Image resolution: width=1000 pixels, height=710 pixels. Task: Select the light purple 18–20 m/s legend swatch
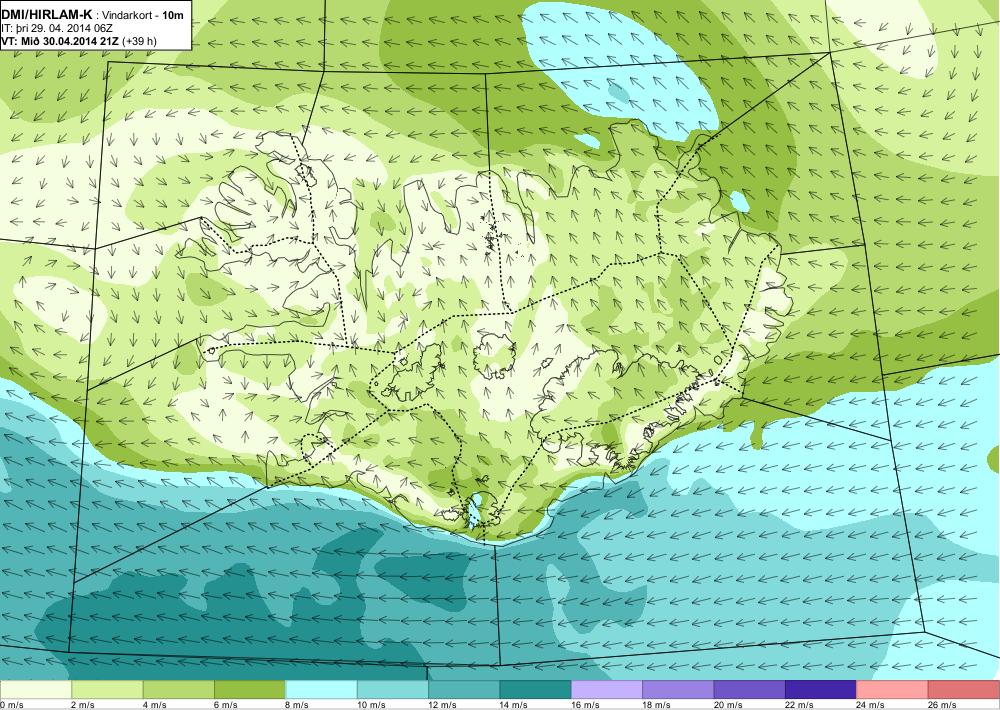pyautogui.click(x=679, y=690)
